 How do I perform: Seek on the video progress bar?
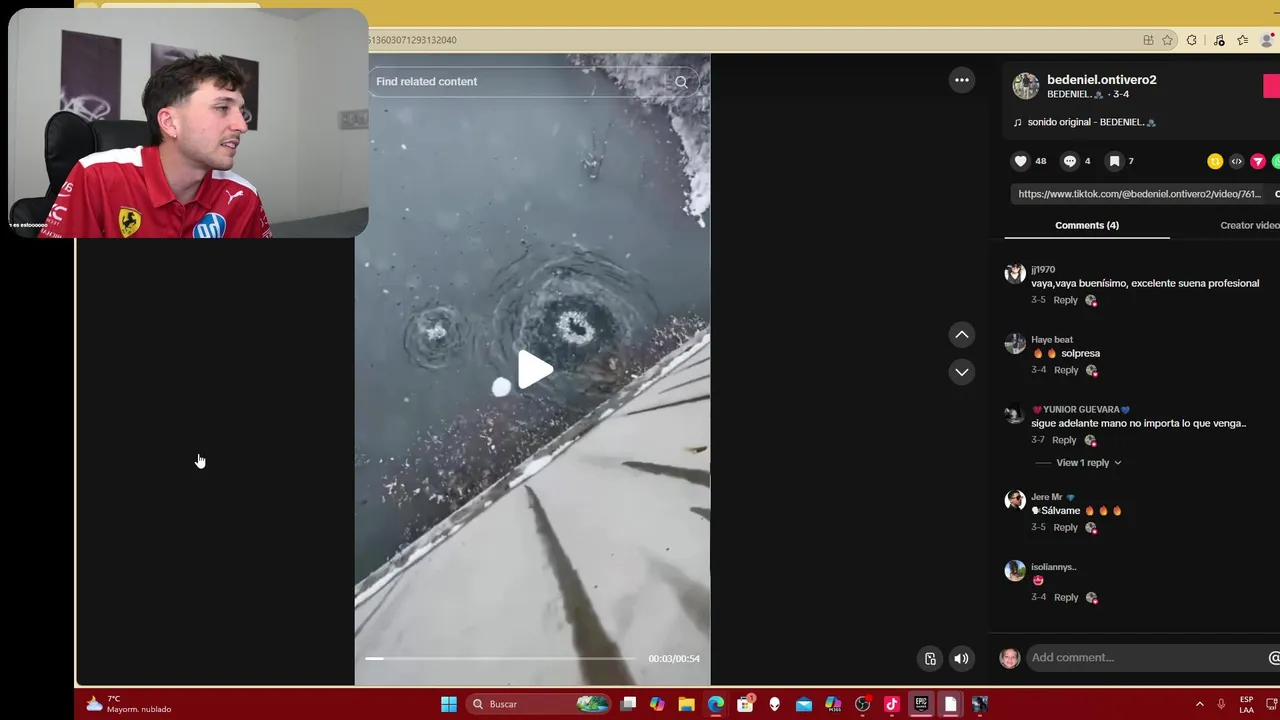(500, 658)
